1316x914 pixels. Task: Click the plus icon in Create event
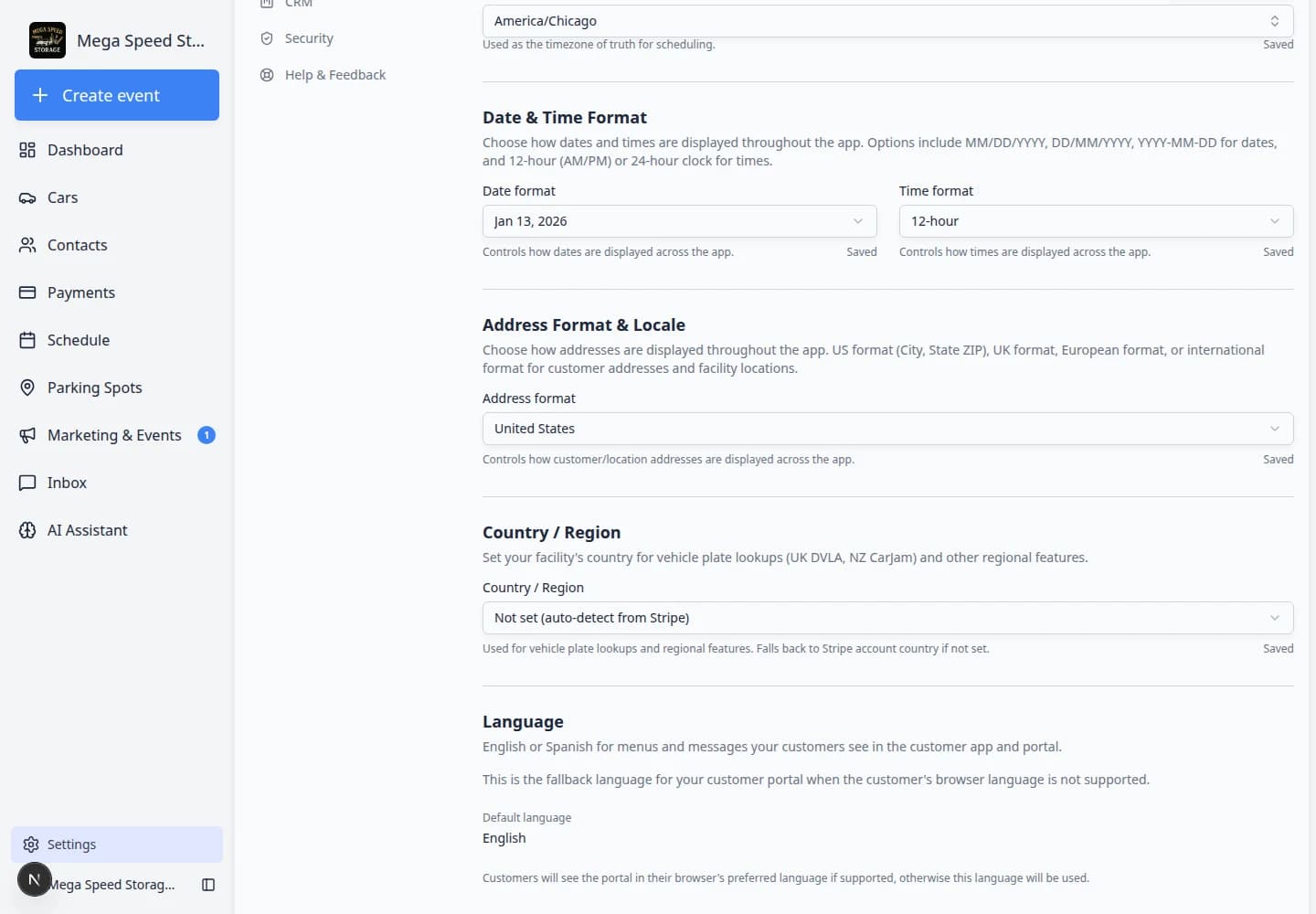40,95
